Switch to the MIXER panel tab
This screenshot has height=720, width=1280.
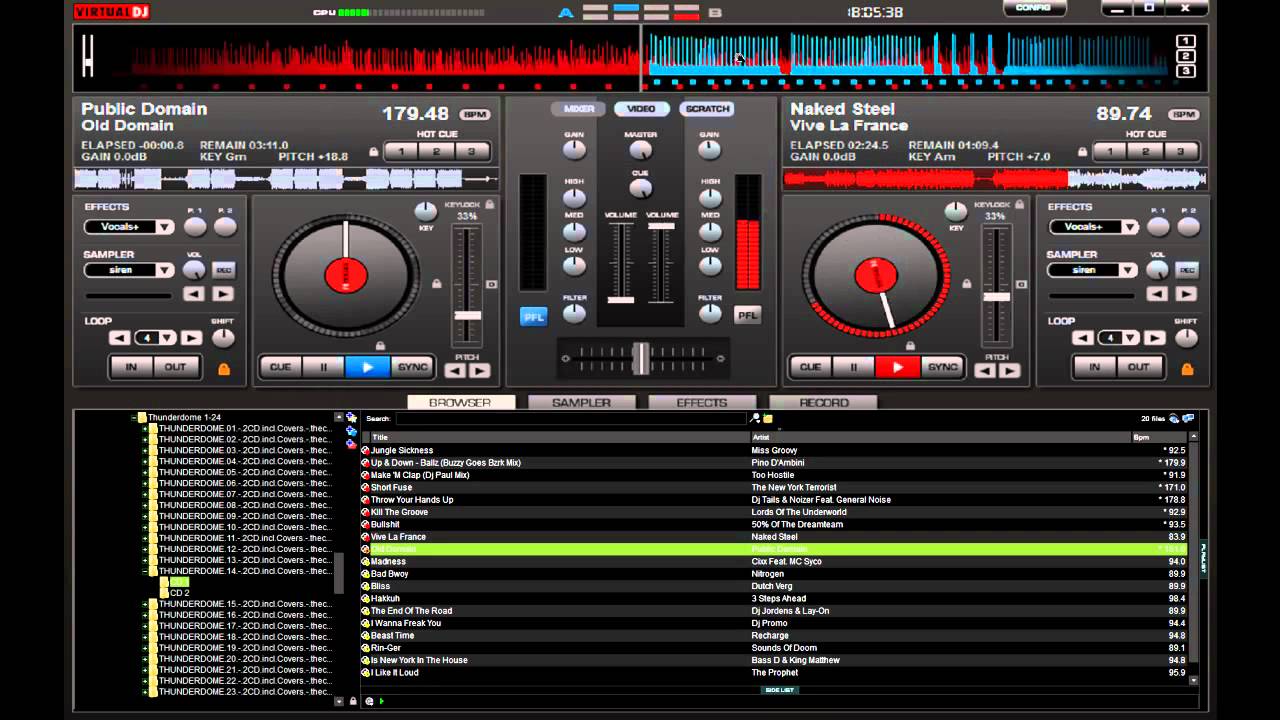[x=579, y=109]
